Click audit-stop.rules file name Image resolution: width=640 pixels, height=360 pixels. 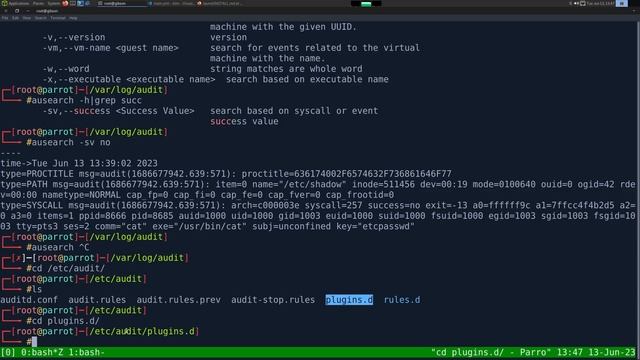[x=273, y=300]
